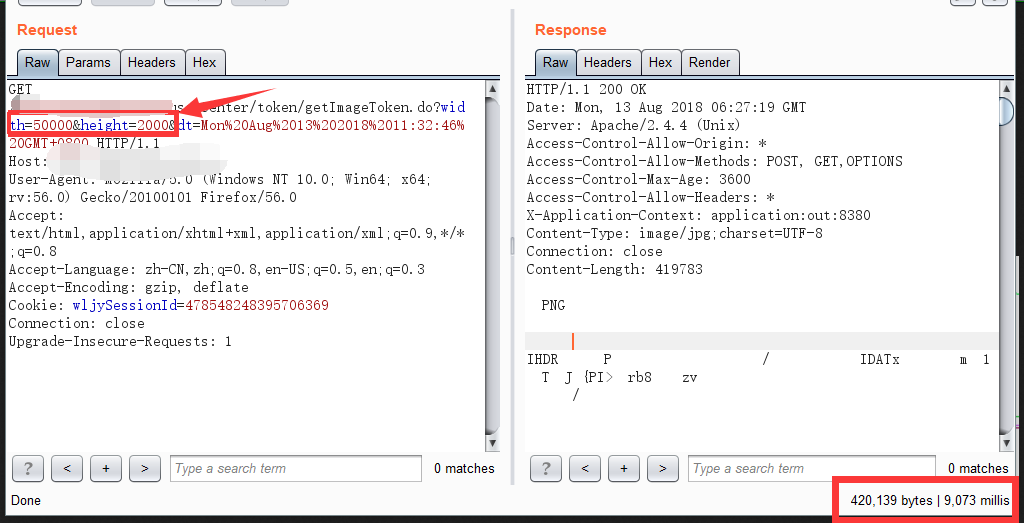
Task: Click the Response search previous '<' button
Action: [x=584, y=468]
